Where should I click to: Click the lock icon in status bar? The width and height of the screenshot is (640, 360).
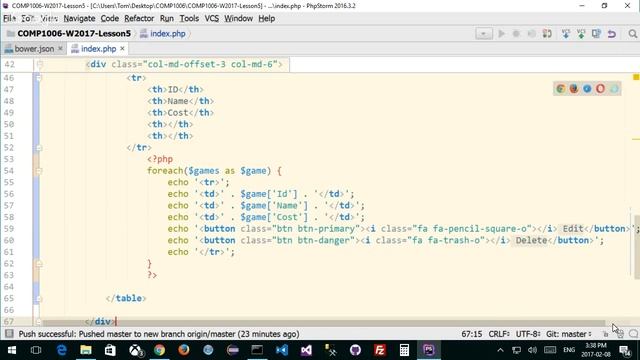click(x=606, y=334)
